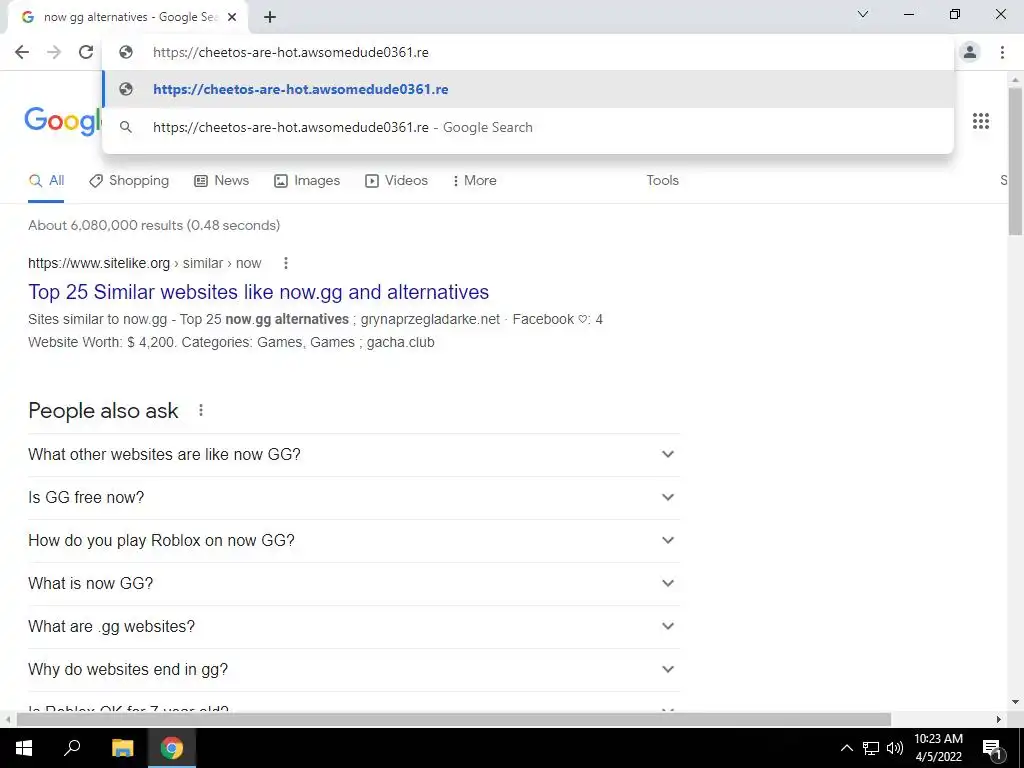Switch to the Shopping results tab
This screenshot has height=768, width=1024.
pos(129,181)
